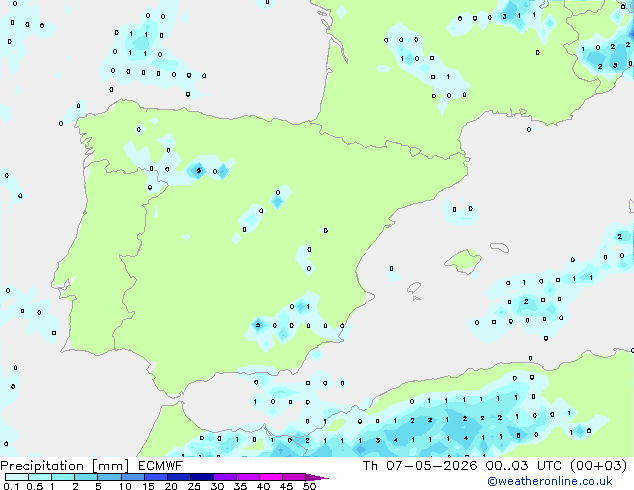Click the 'Th 07-05-2026' date text

click(x=420, y=466)
